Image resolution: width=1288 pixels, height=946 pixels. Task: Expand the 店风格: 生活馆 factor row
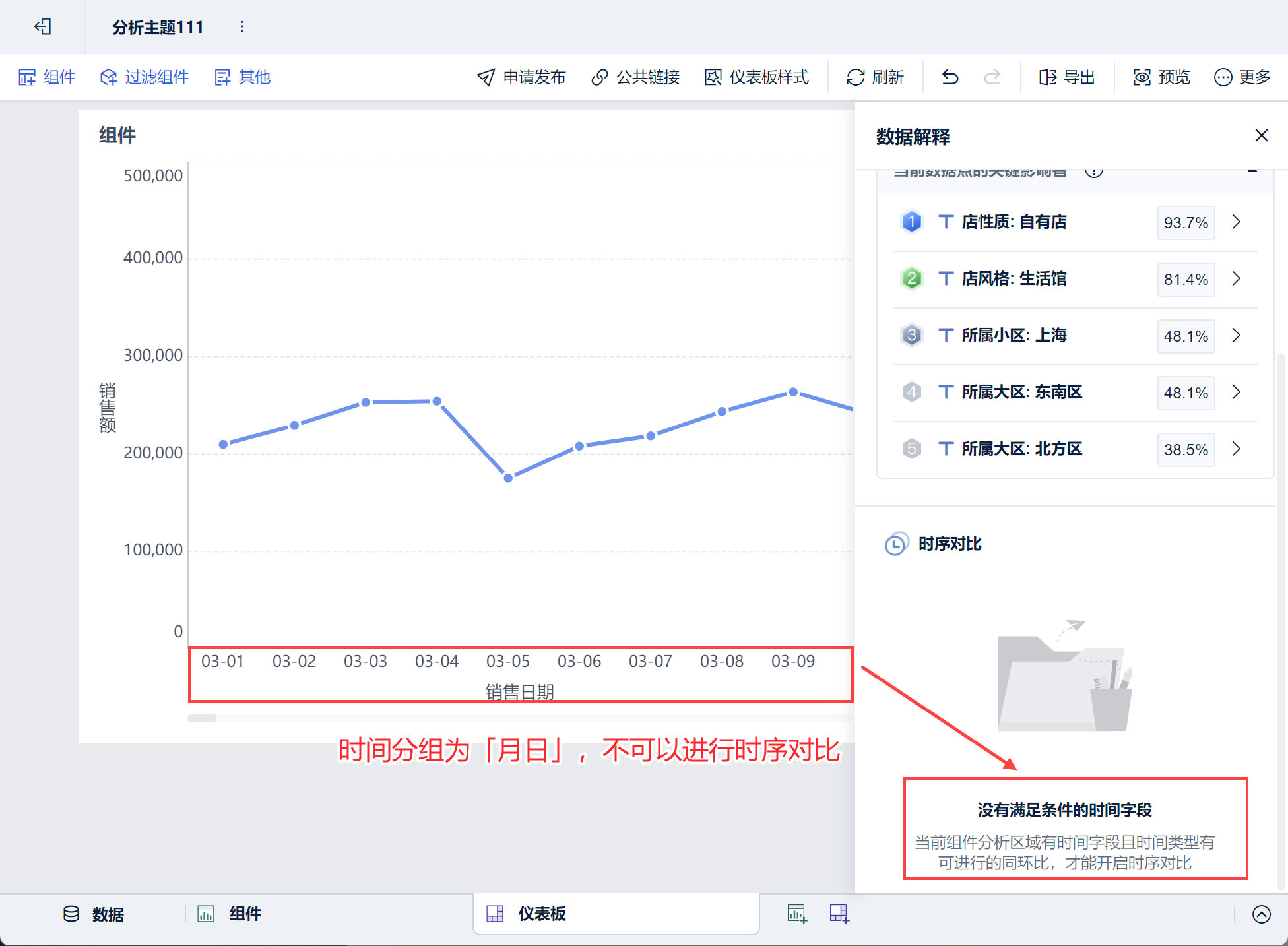point(1237,279)
